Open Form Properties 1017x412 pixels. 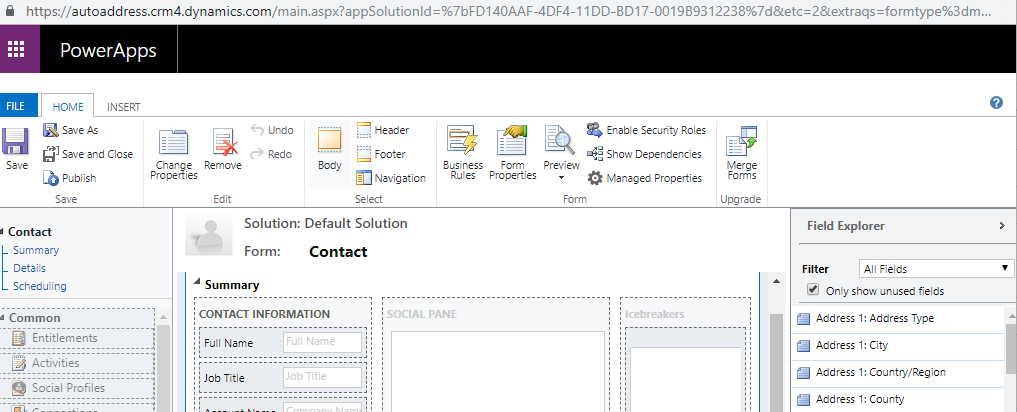512,153
